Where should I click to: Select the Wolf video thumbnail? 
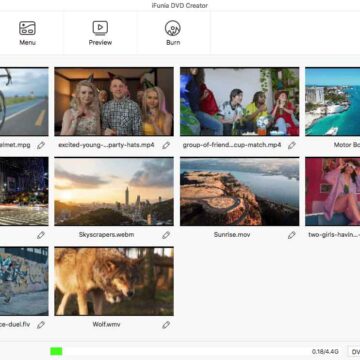(114, 281)
